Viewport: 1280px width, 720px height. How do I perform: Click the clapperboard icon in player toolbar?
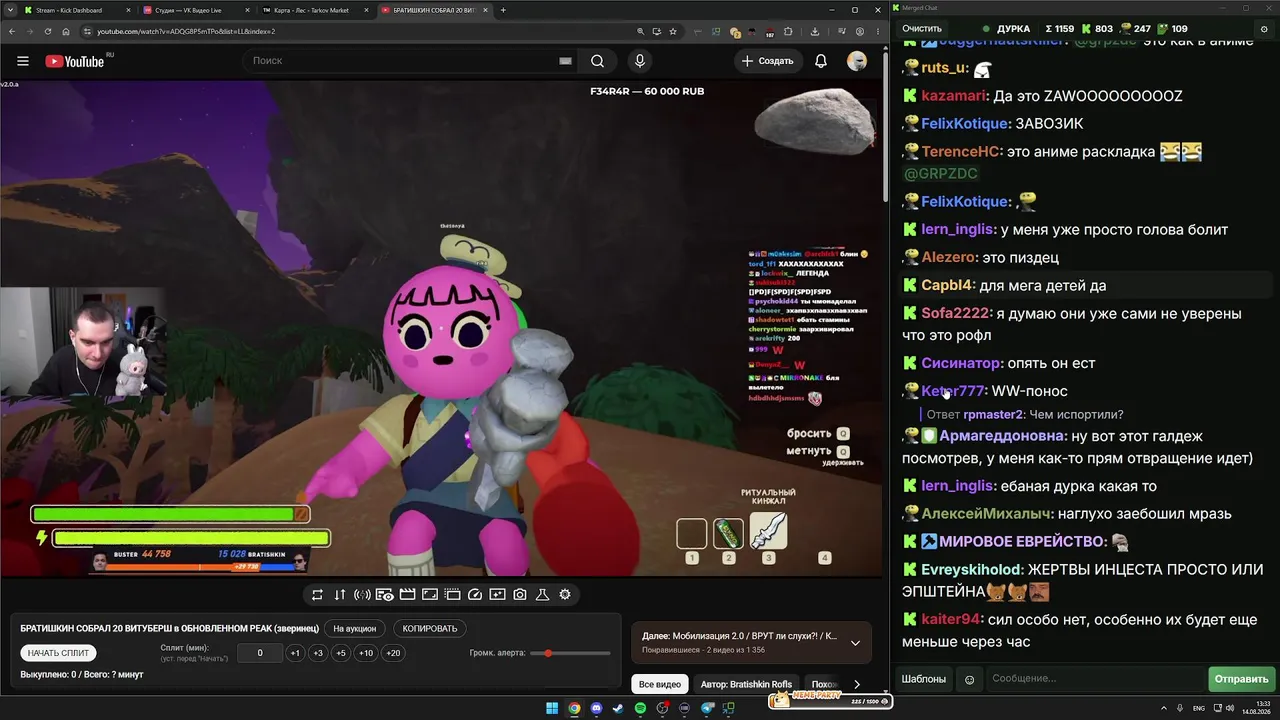coord(407,594)
